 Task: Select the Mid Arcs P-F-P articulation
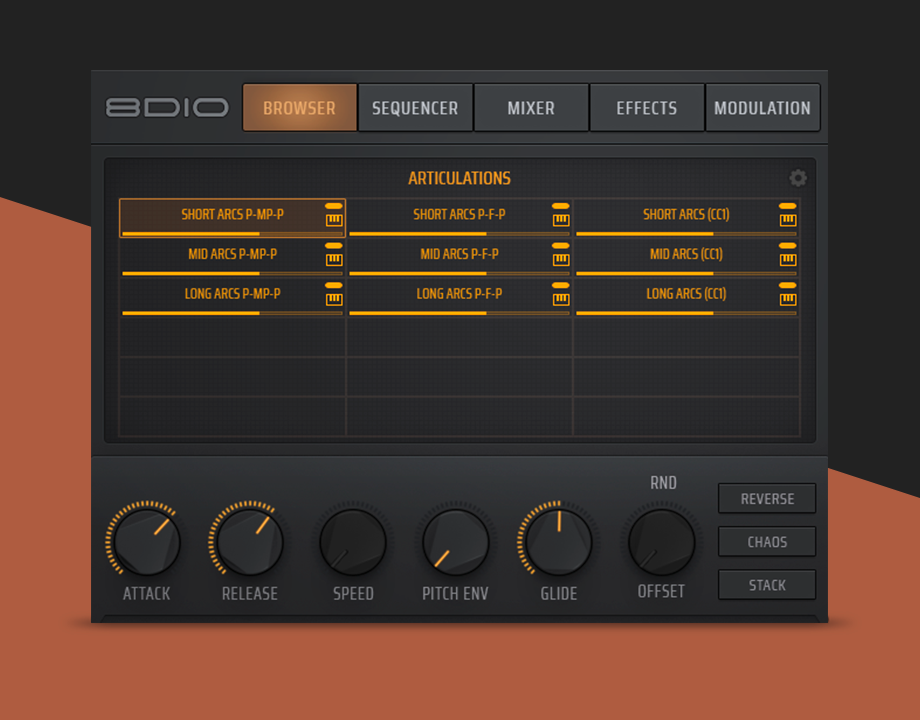click(x=459, y=257)
